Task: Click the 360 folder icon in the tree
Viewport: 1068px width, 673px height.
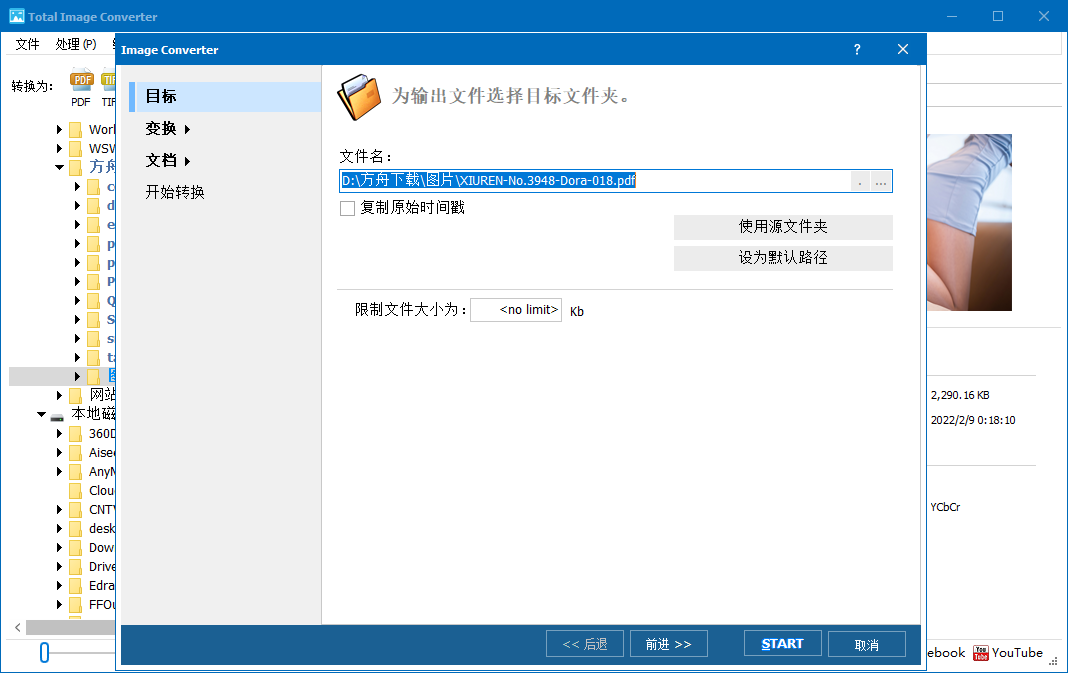Action: pyautogui.click(x=77, y=433)
